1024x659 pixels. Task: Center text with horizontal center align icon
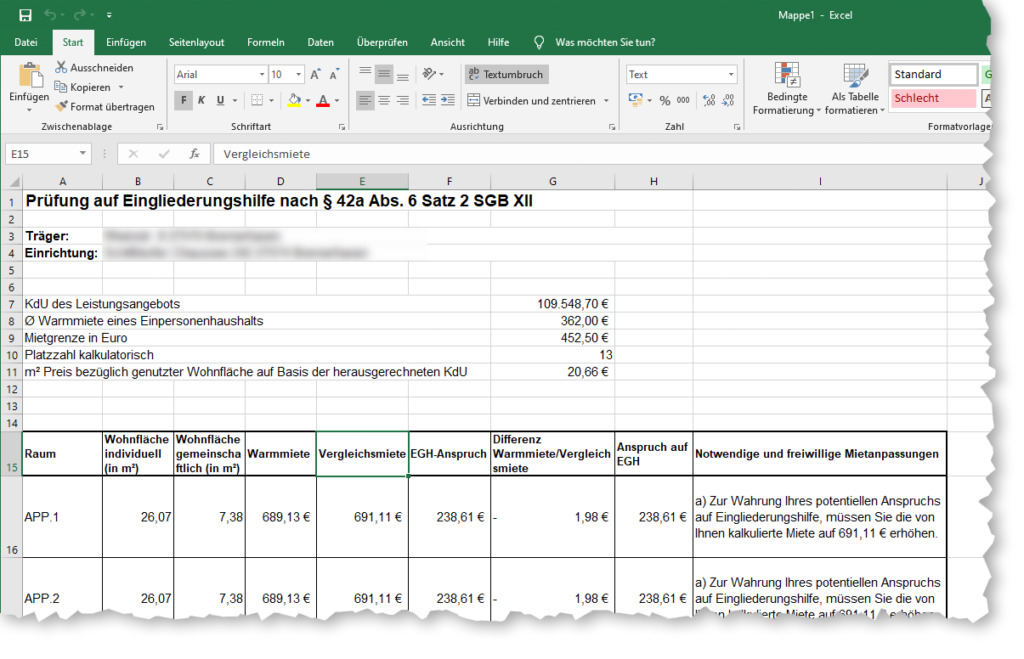384,100
